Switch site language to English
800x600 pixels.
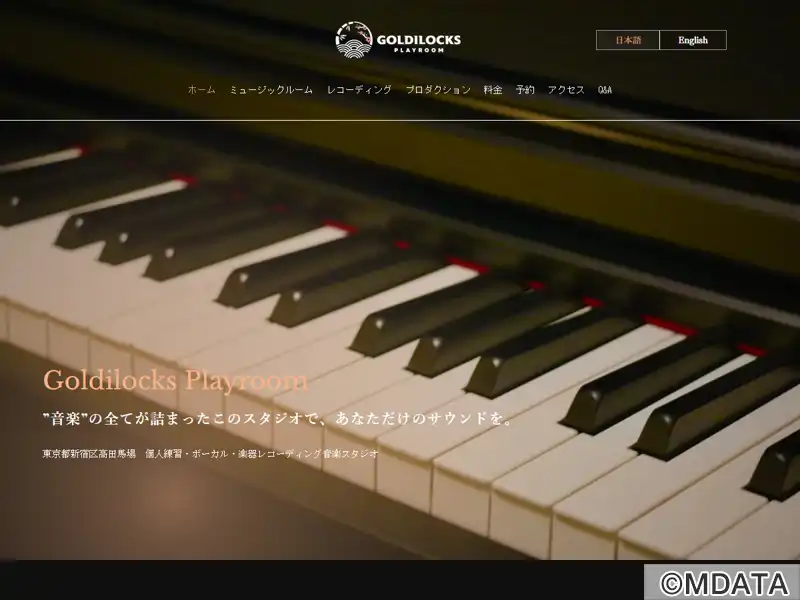693,40
